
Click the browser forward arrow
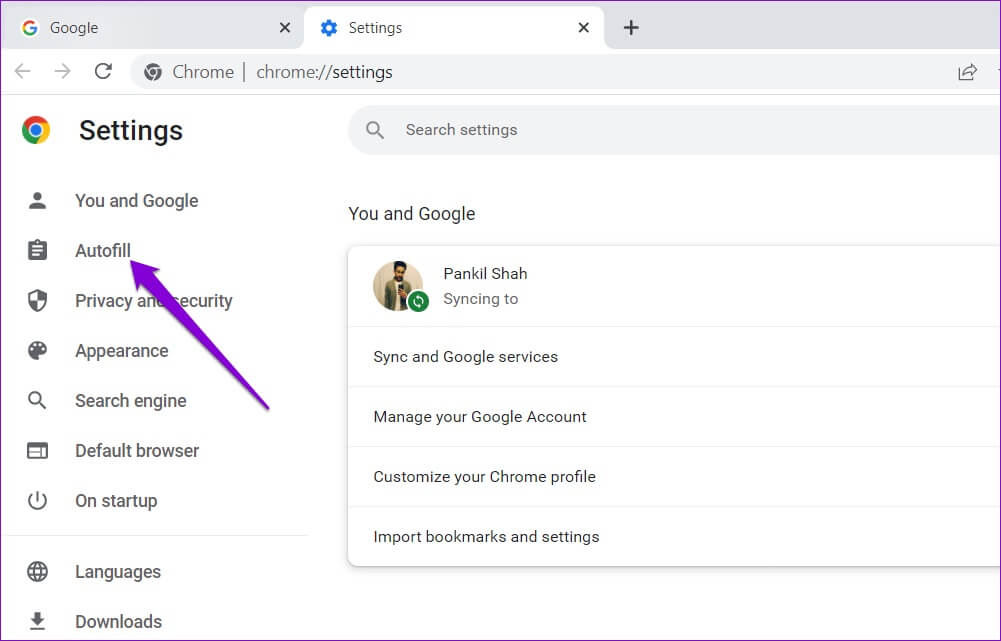point(63,71)
